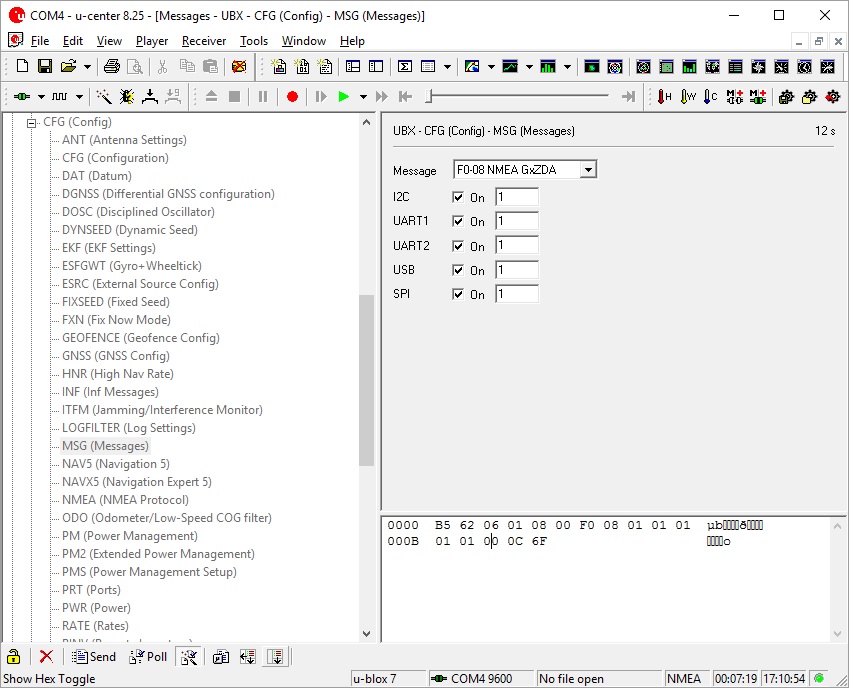
Task: Click the Poll button
Action: click(x=148, y=657)
